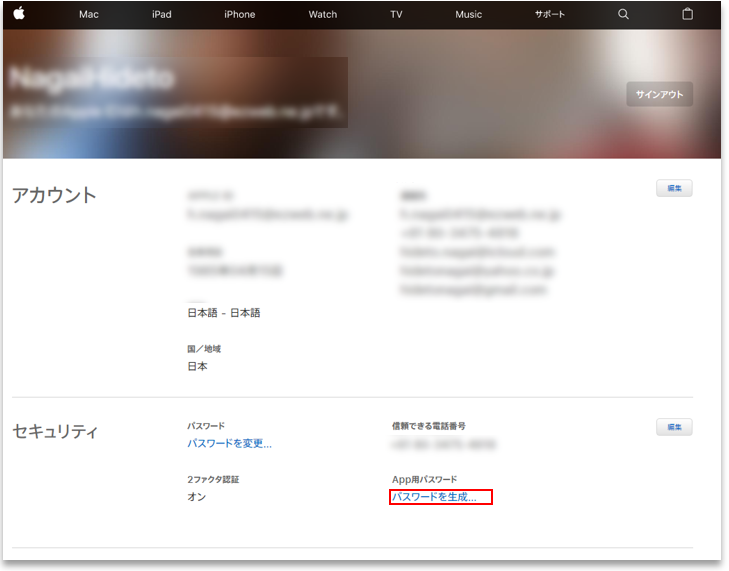Select the 日本語 - 日本語 language text
Image resolution: width=729 pixels, height=571 pixels.
[x=223, y=313]
